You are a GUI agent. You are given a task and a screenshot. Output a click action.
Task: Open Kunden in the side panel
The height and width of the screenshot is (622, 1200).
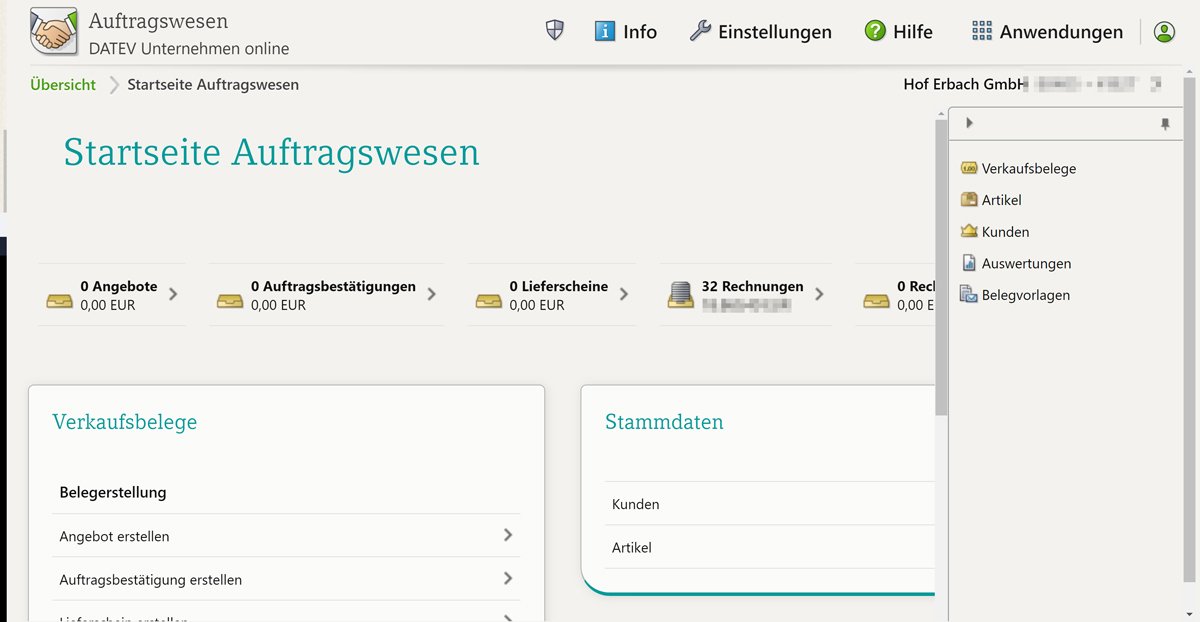(x=1005, y=232)
